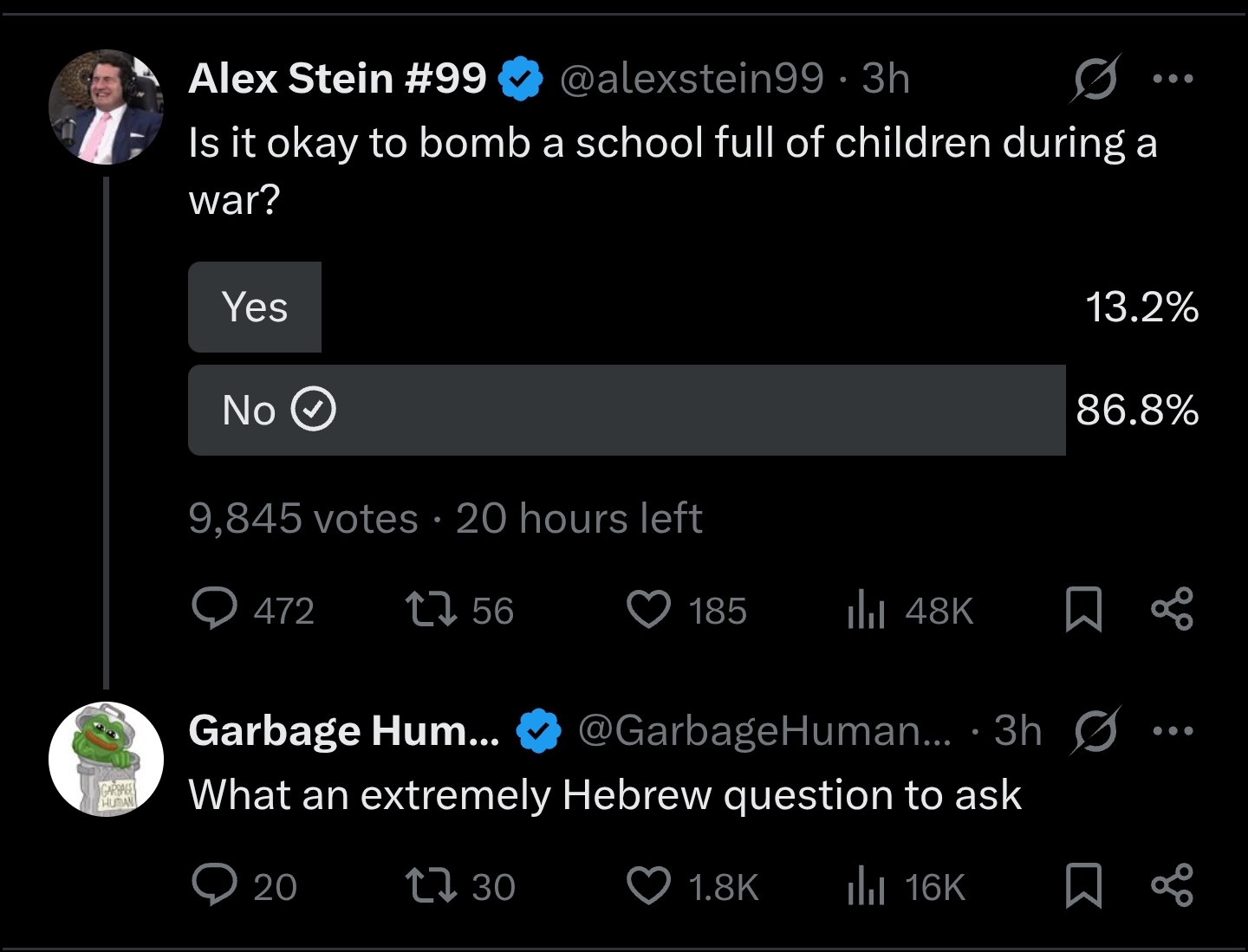Like Alex Stein's poll tweet

[648, 610]
